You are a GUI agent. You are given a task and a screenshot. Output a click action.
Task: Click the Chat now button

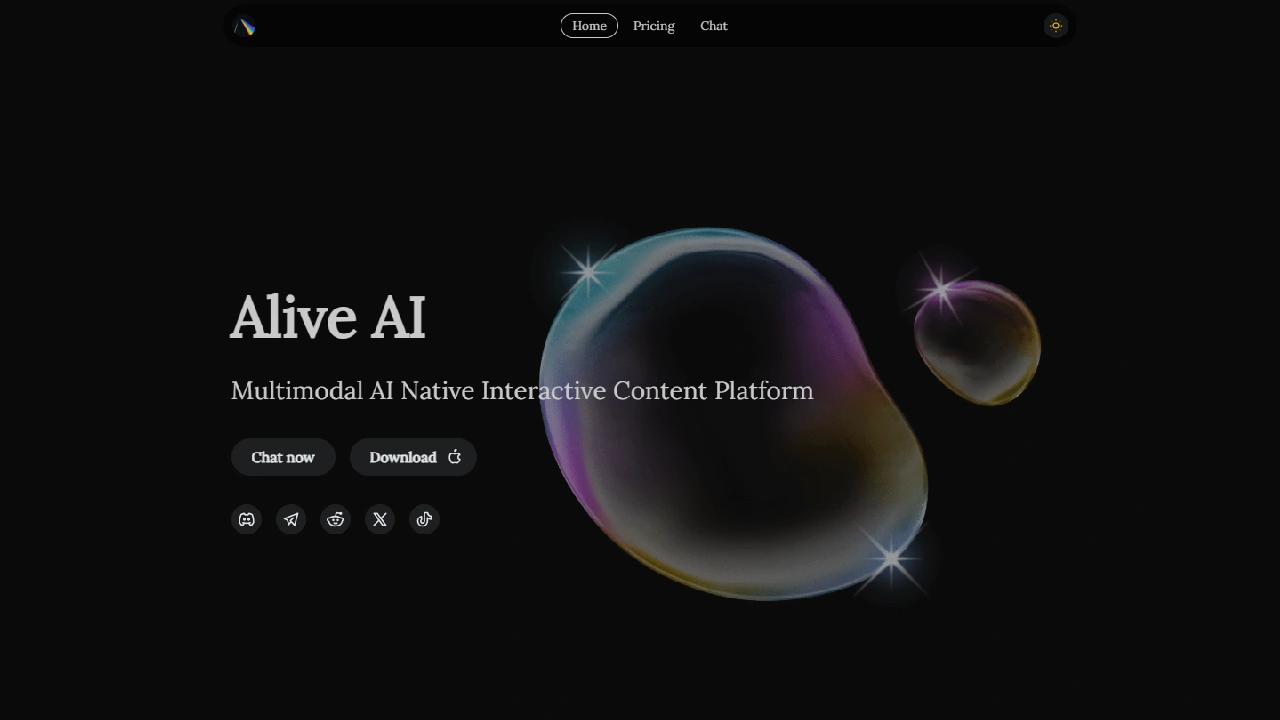283,457
